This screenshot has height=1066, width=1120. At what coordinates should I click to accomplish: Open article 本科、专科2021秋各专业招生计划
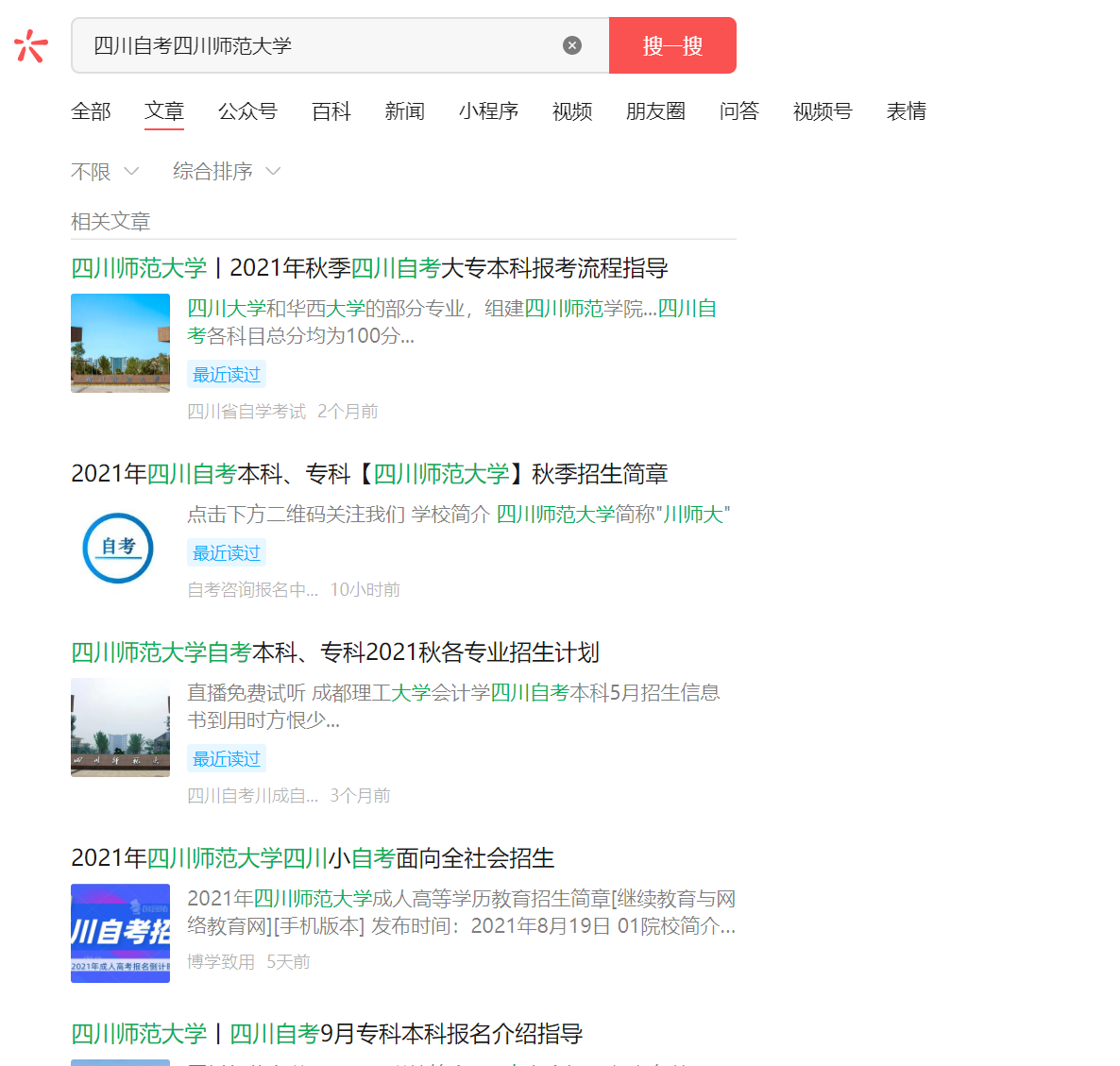coord(335,652)
